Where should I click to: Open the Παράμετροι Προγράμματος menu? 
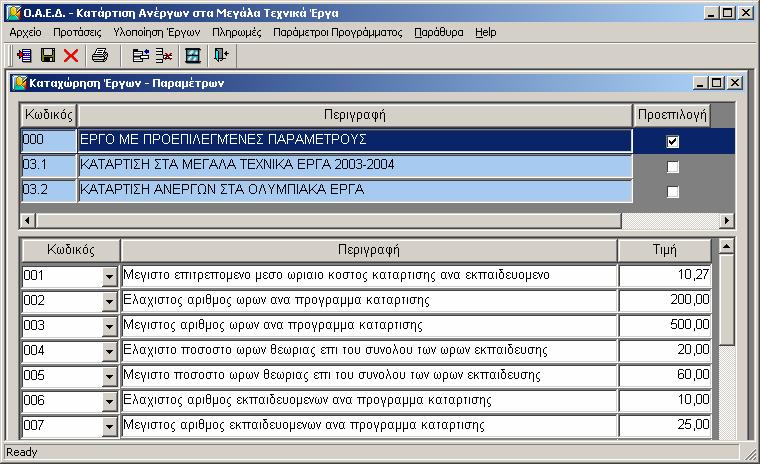pyautogui.click(x=337, y=32)
